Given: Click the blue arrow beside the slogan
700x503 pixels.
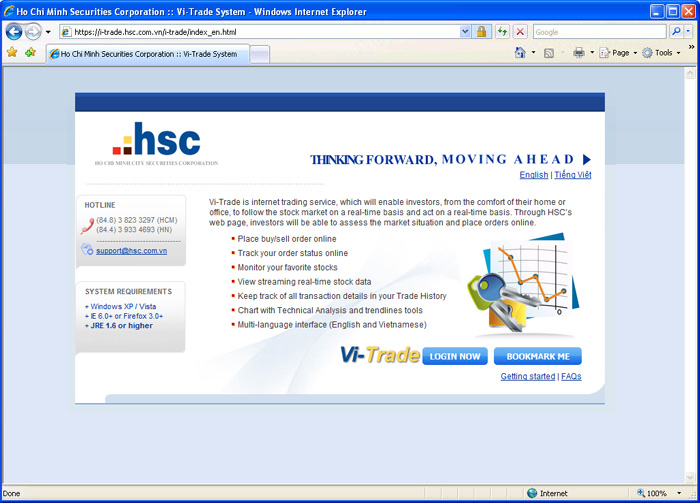Looking at the screenshot, I should pos(587,159).
